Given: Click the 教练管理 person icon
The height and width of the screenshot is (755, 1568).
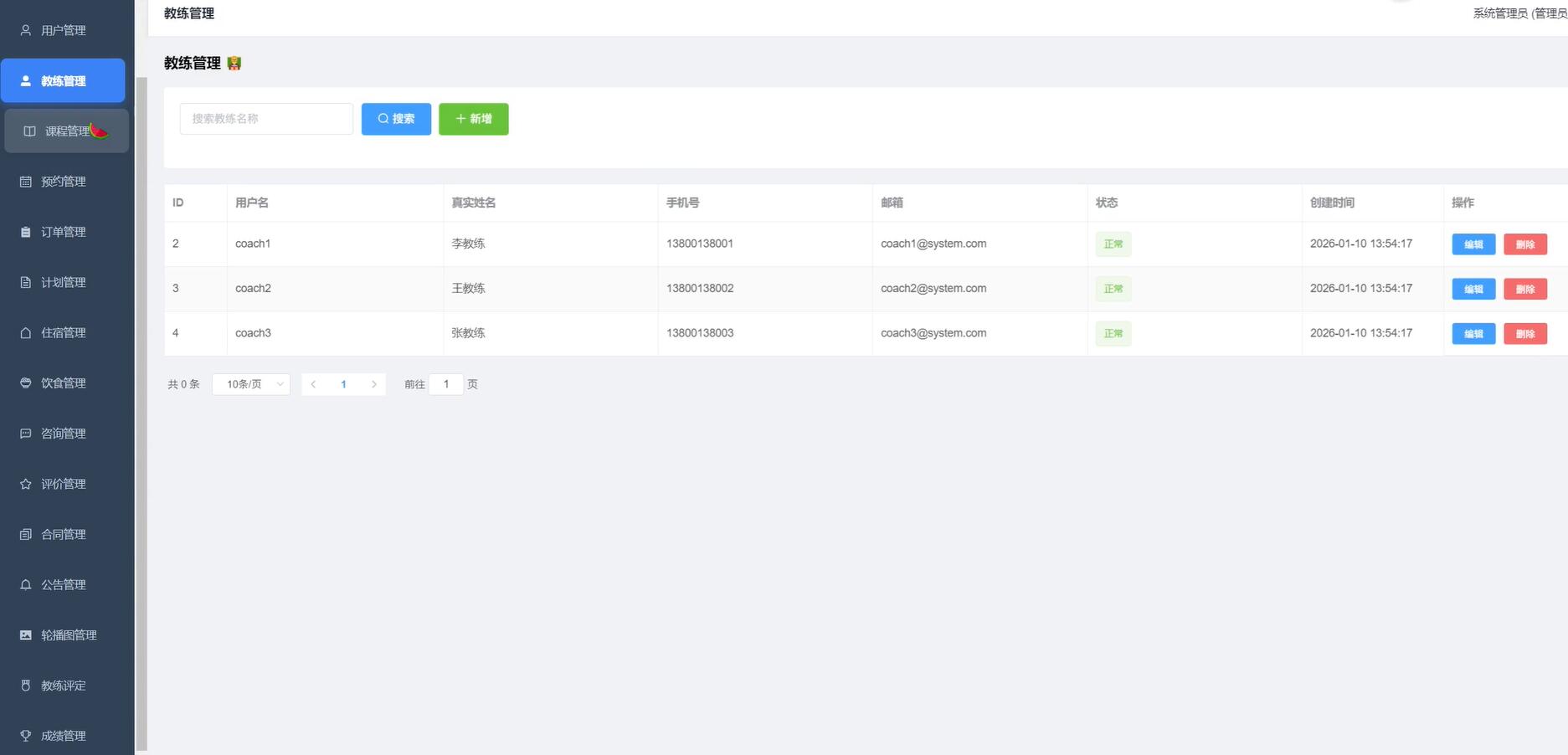Looking at the screenshot, I should point(26,81).
